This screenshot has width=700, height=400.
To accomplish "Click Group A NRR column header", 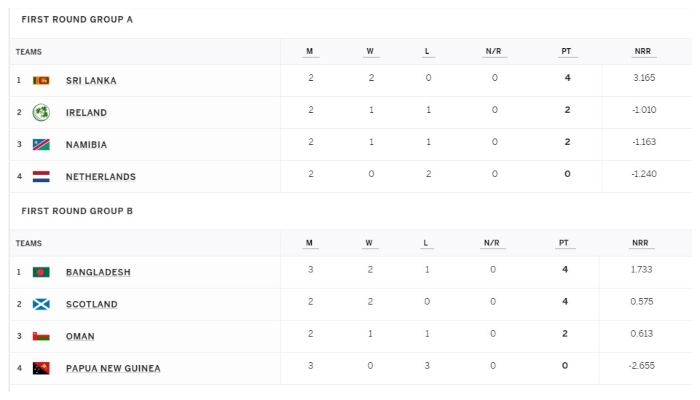I will click(642, 51).
